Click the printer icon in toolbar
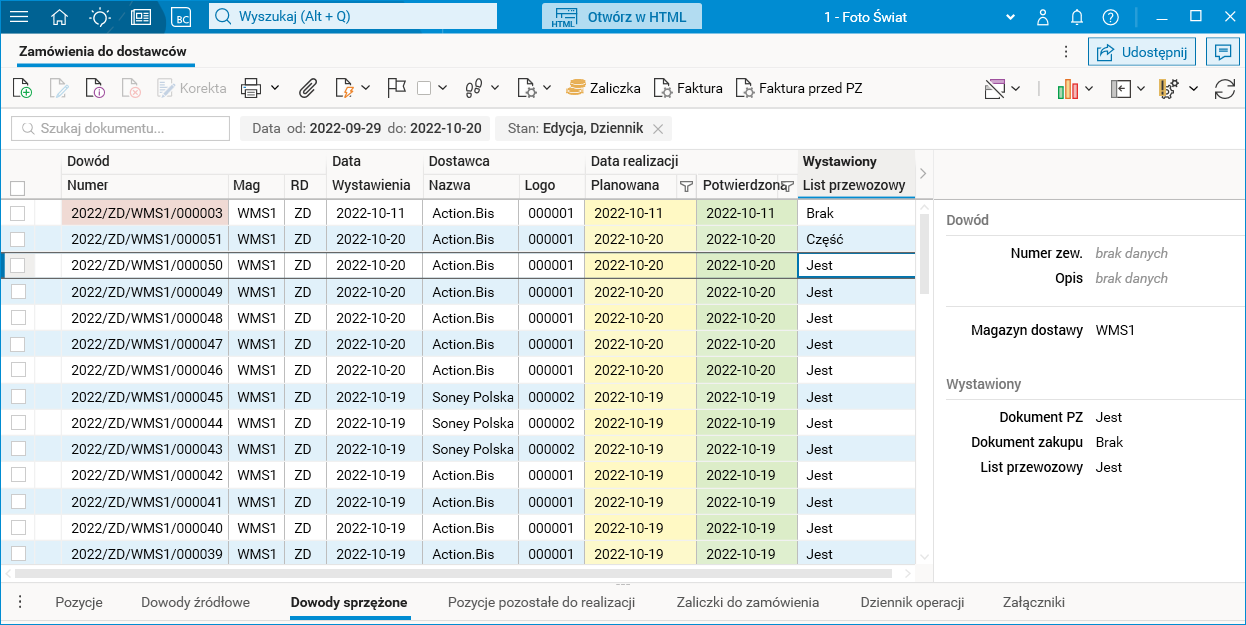This screenshot has width=1246, height=625. coord(251,88)
